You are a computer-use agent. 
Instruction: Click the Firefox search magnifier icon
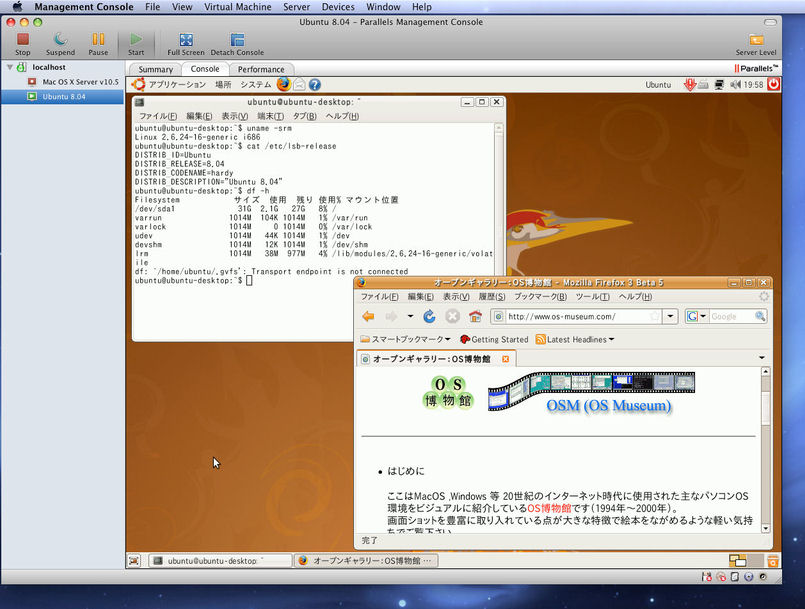click(x=760, y=316)
